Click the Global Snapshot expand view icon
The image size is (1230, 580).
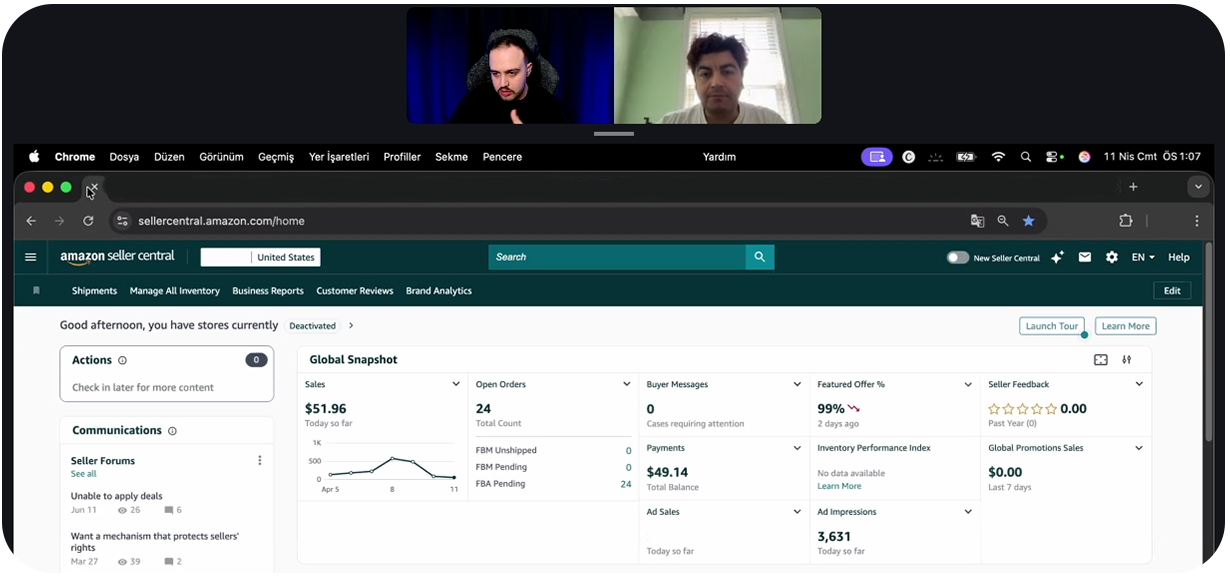click(1101, 360)
